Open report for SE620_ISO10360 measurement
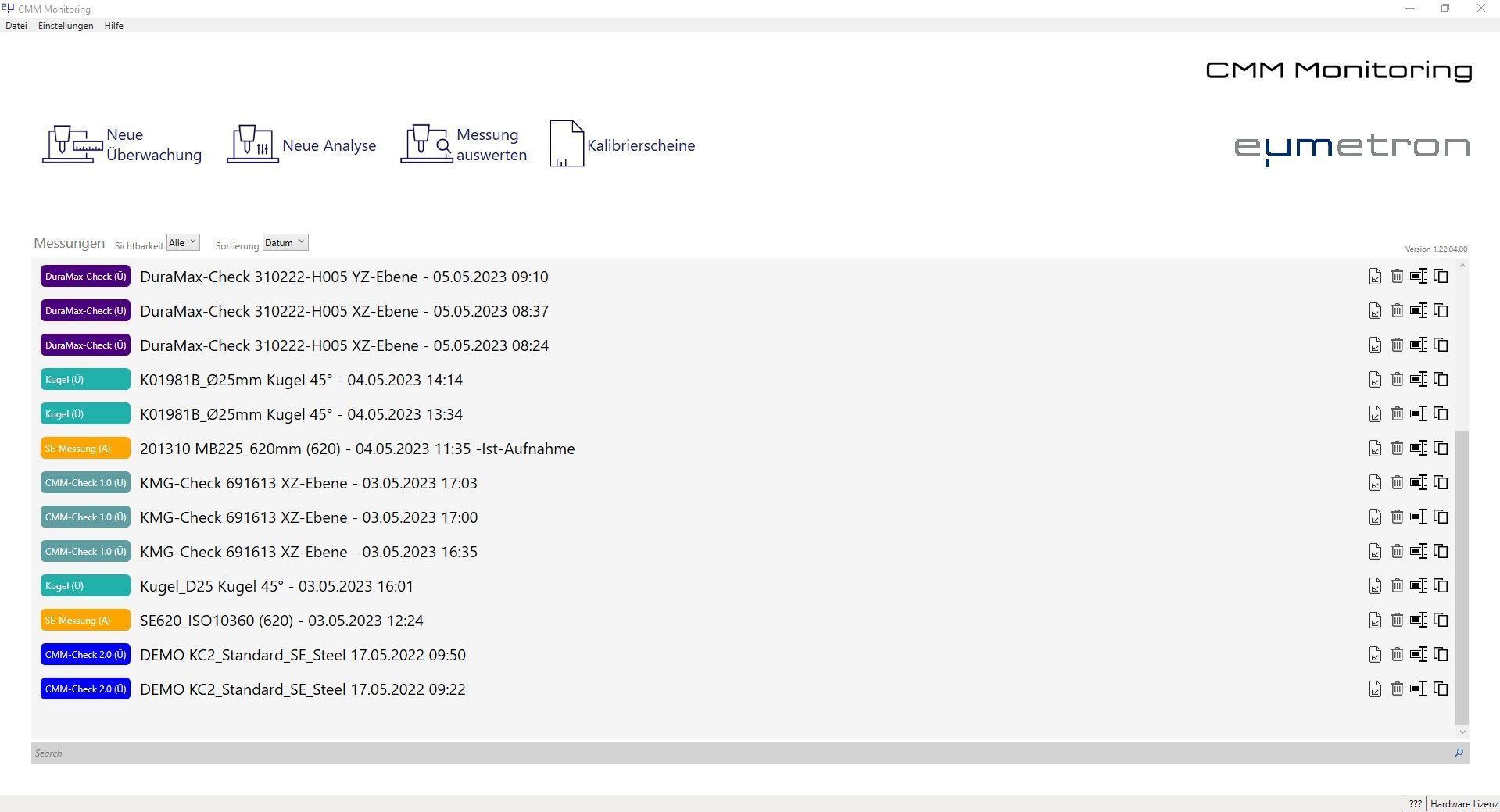This screenshot has height=812, width=1500. point(1375,621)
